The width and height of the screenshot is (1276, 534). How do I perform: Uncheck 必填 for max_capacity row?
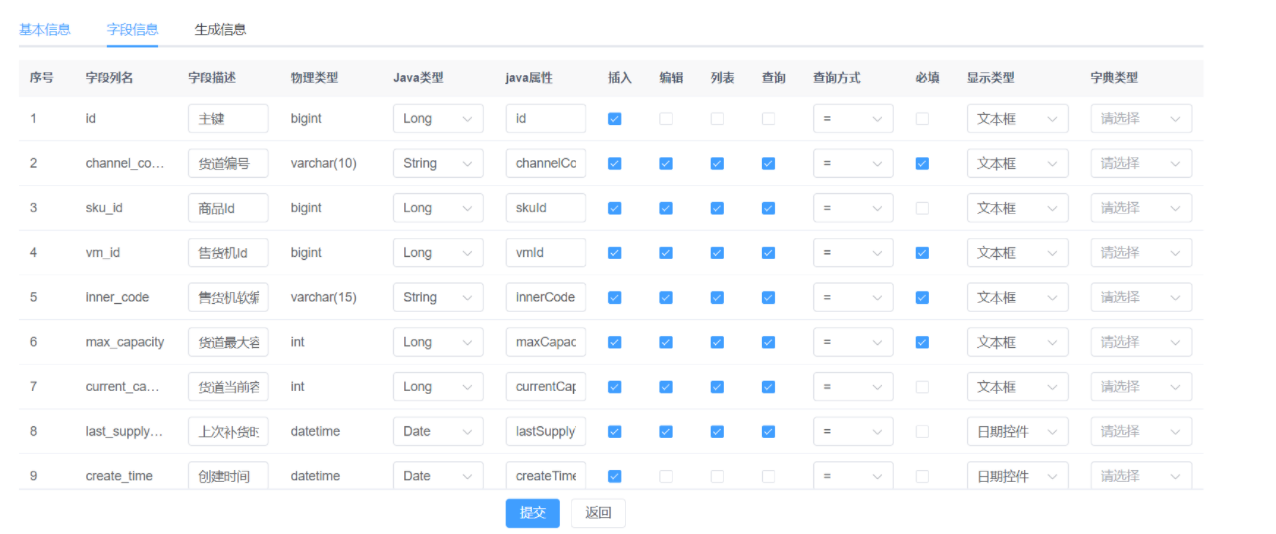[922, 342]
